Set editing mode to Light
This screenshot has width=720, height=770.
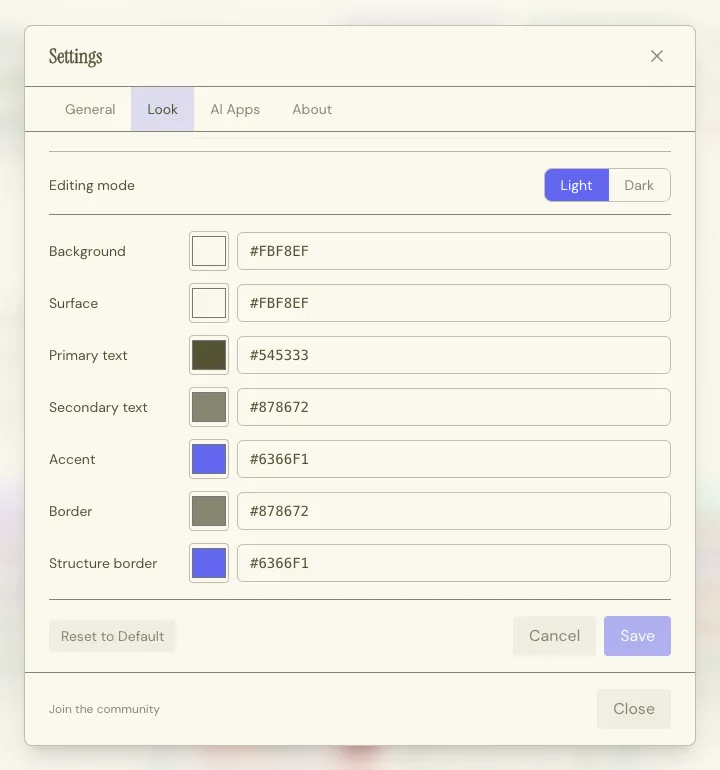coord(577,185)
